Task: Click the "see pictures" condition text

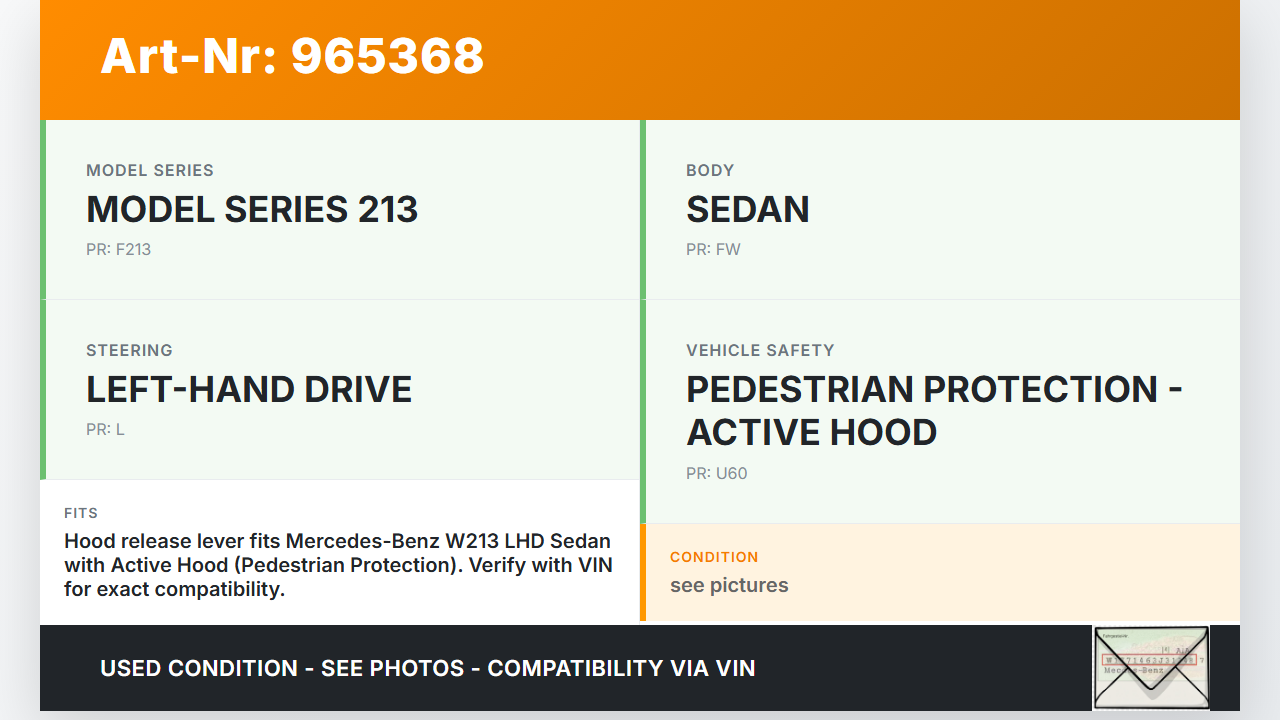Action: [729, 585]
